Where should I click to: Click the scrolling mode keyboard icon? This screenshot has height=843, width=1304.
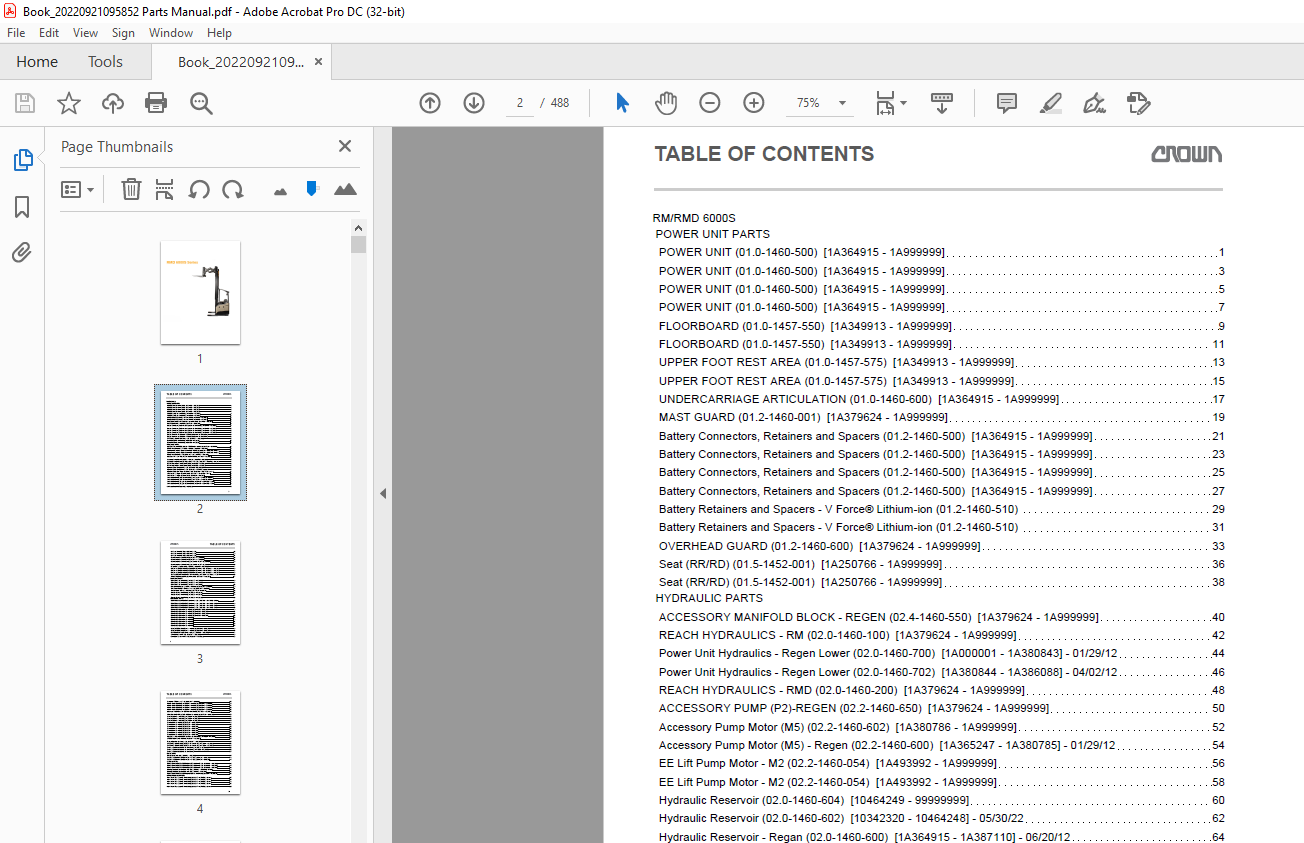pyautogui.click(x=941, y=103)
